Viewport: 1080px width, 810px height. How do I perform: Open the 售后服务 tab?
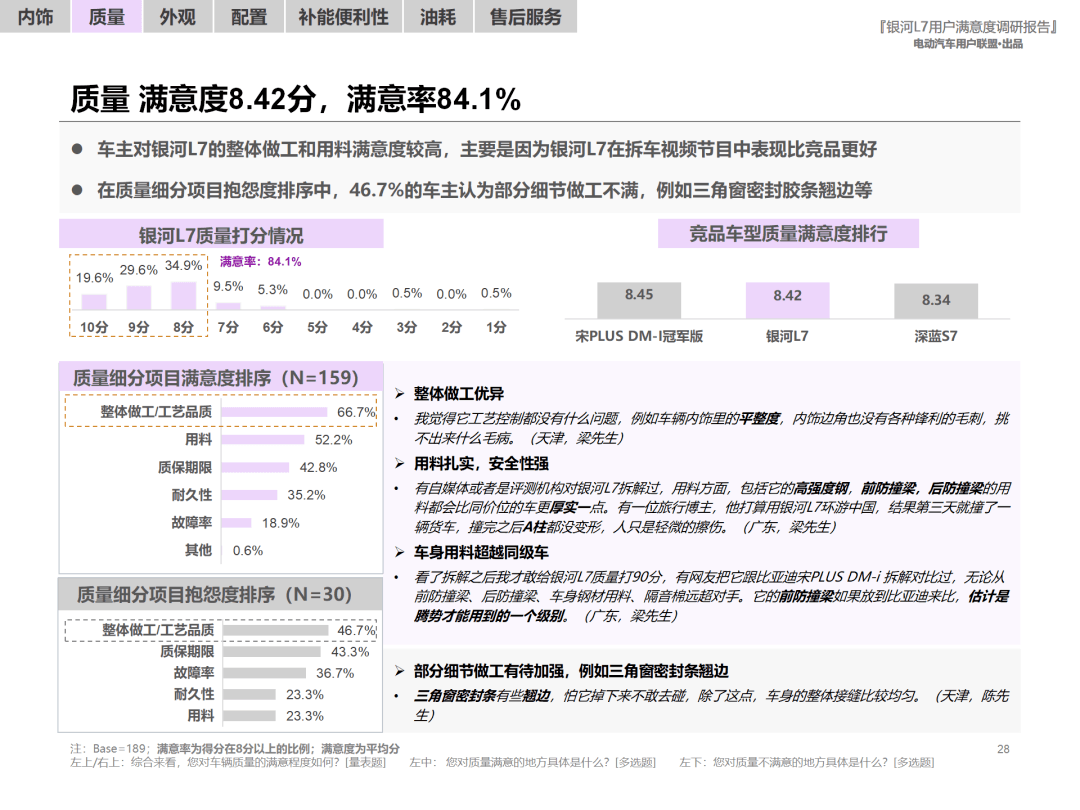526,17
